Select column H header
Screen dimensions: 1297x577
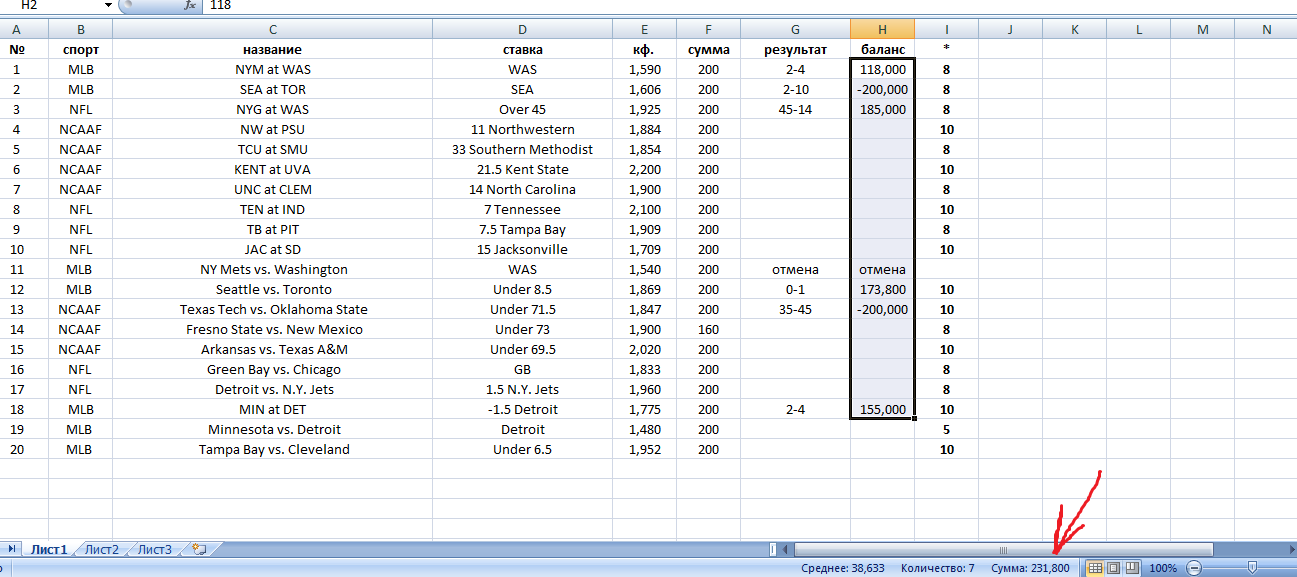coord(883,29)
